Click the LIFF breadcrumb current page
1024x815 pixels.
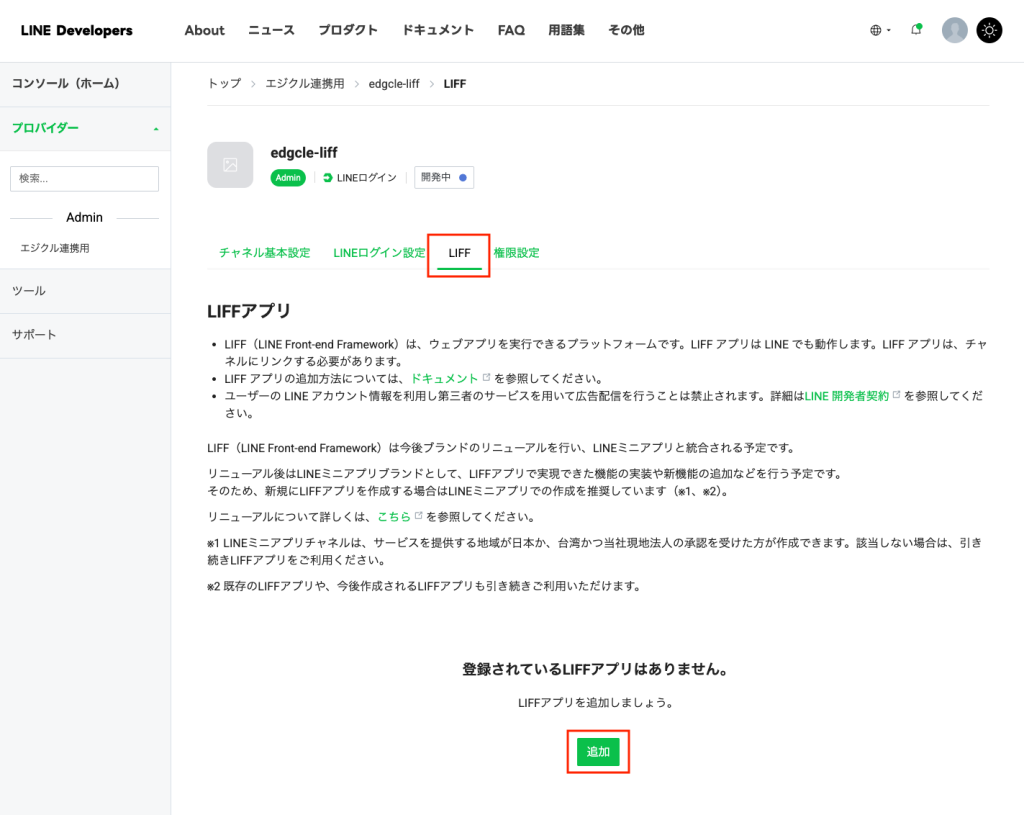(455, 84)
